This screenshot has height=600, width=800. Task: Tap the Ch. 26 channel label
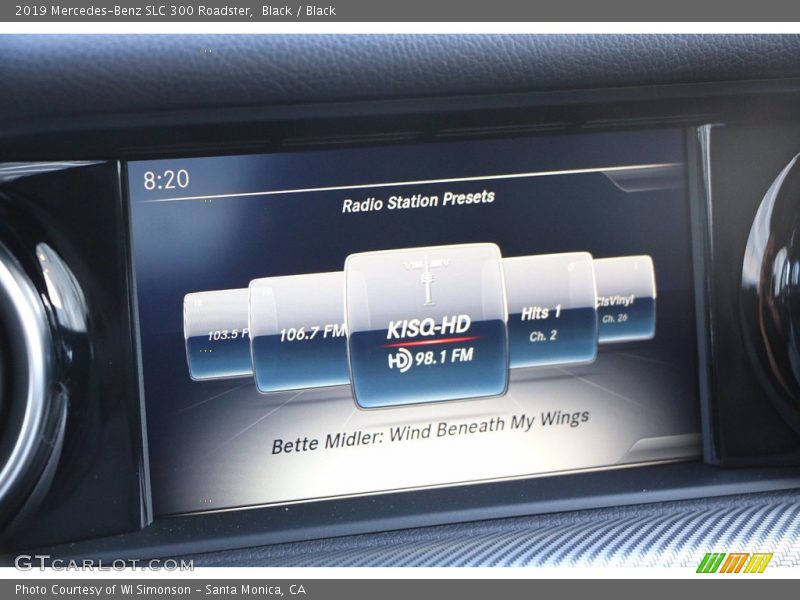pyautogui.click(x=614, y=319)
